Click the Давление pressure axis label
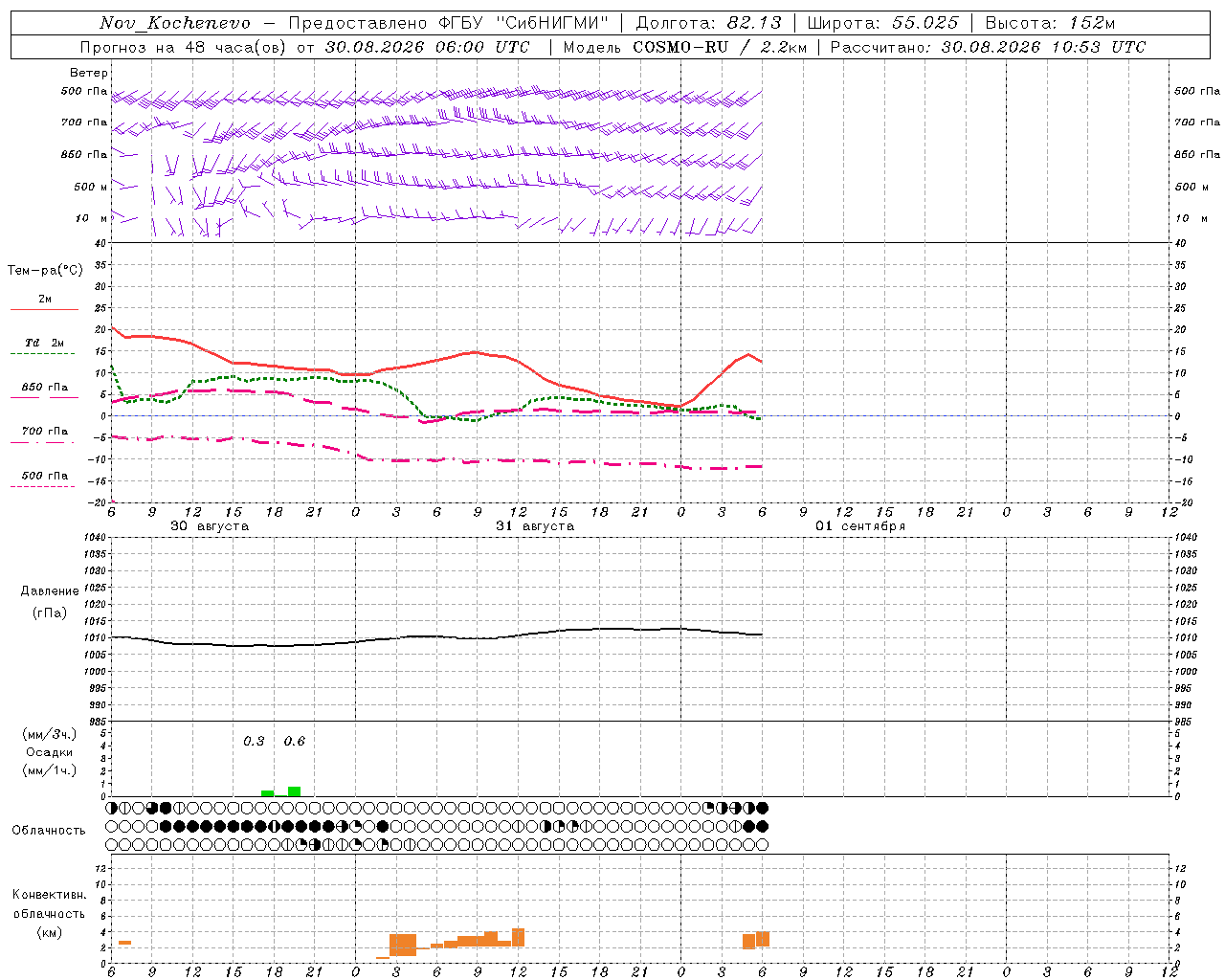Screen dimensions: 1225x980 [50, 590]
